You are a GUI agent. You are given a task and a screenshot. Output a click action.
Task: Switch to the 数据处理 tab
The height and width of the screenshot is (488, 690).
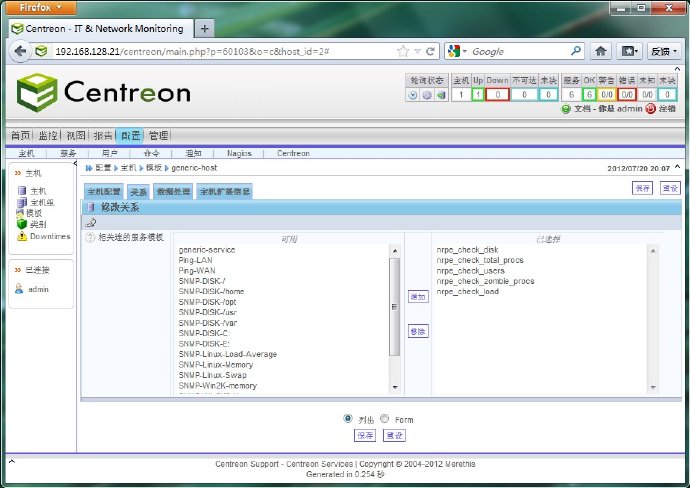point(173,191)
